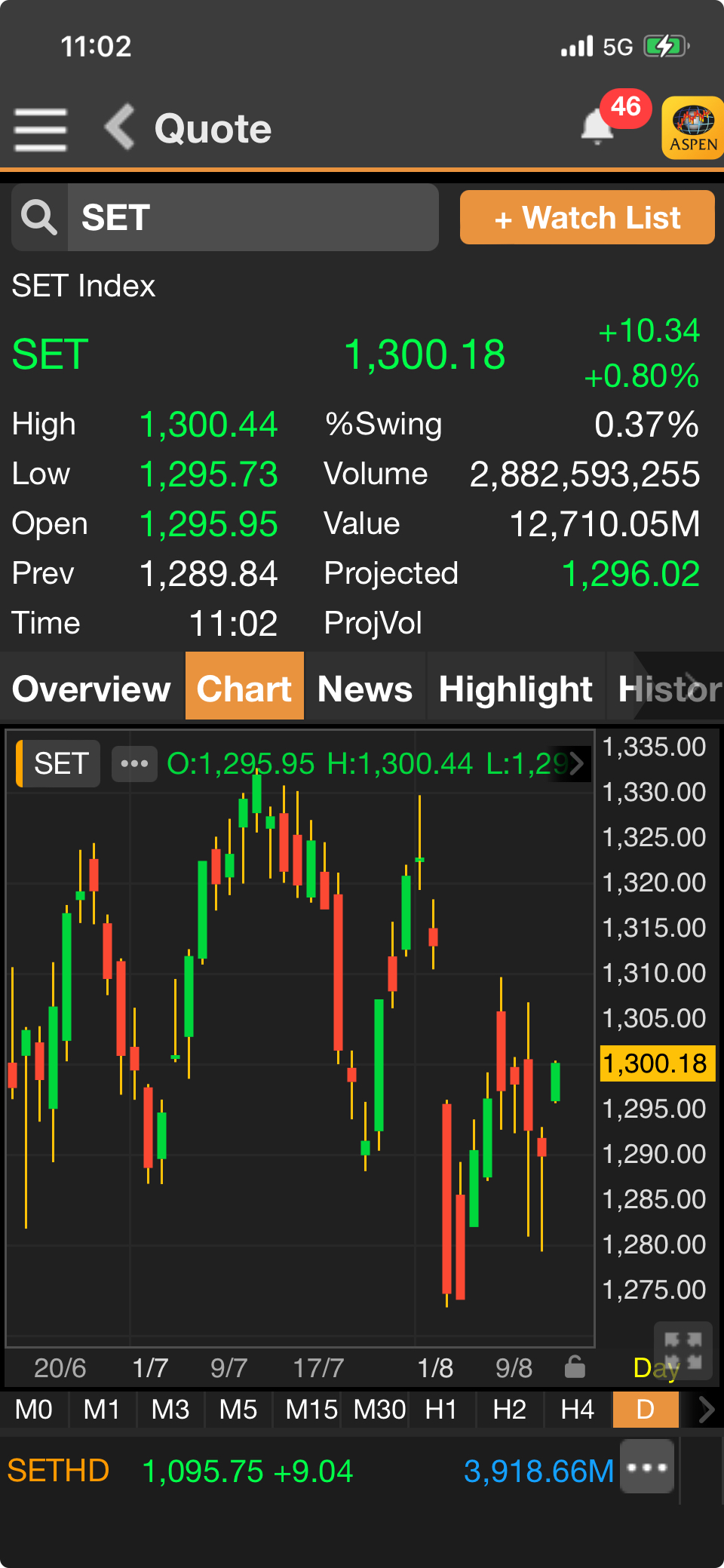Select the M5 timeframe
Screen dimensions: 724x1568
pos(238,1409)
